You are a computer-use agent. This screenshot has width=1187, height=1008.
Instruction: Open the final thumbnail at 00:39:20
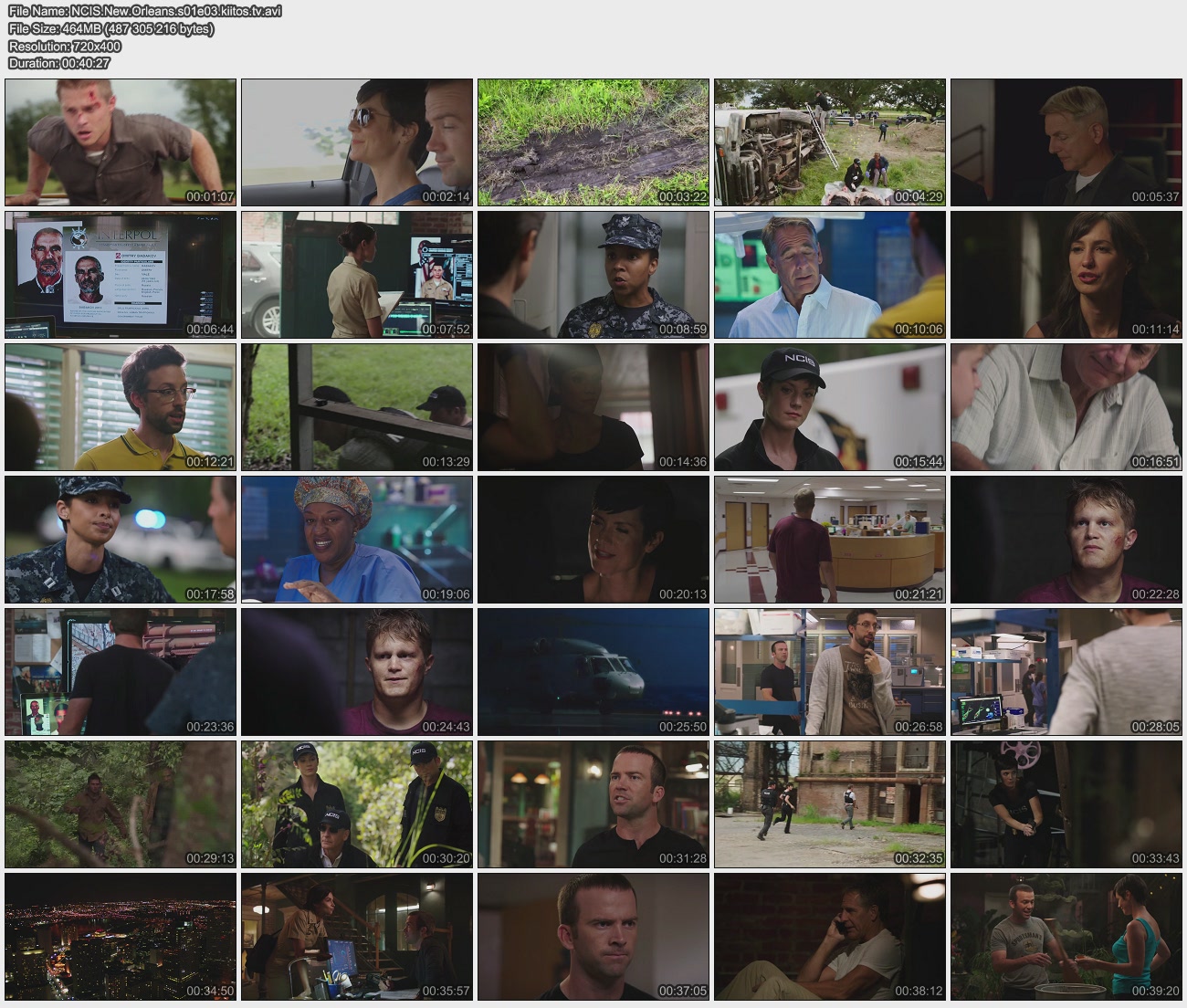pos(1066,937)
